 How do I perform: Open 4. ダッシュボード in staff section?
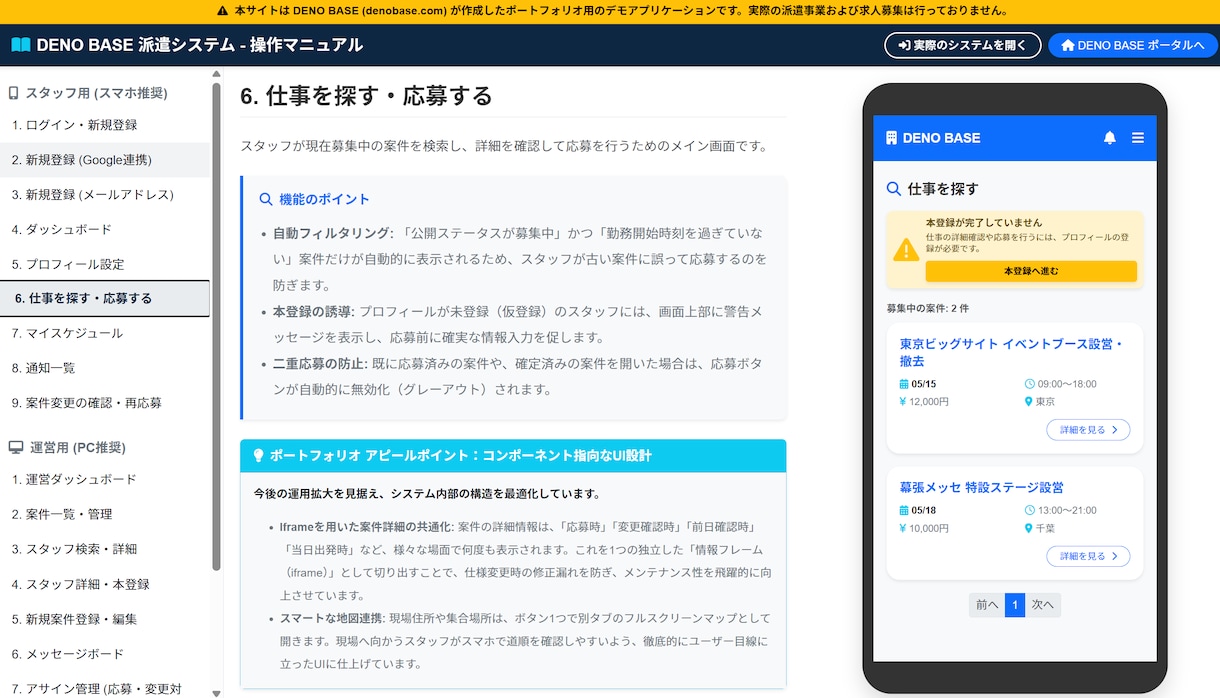pos(105,229)
